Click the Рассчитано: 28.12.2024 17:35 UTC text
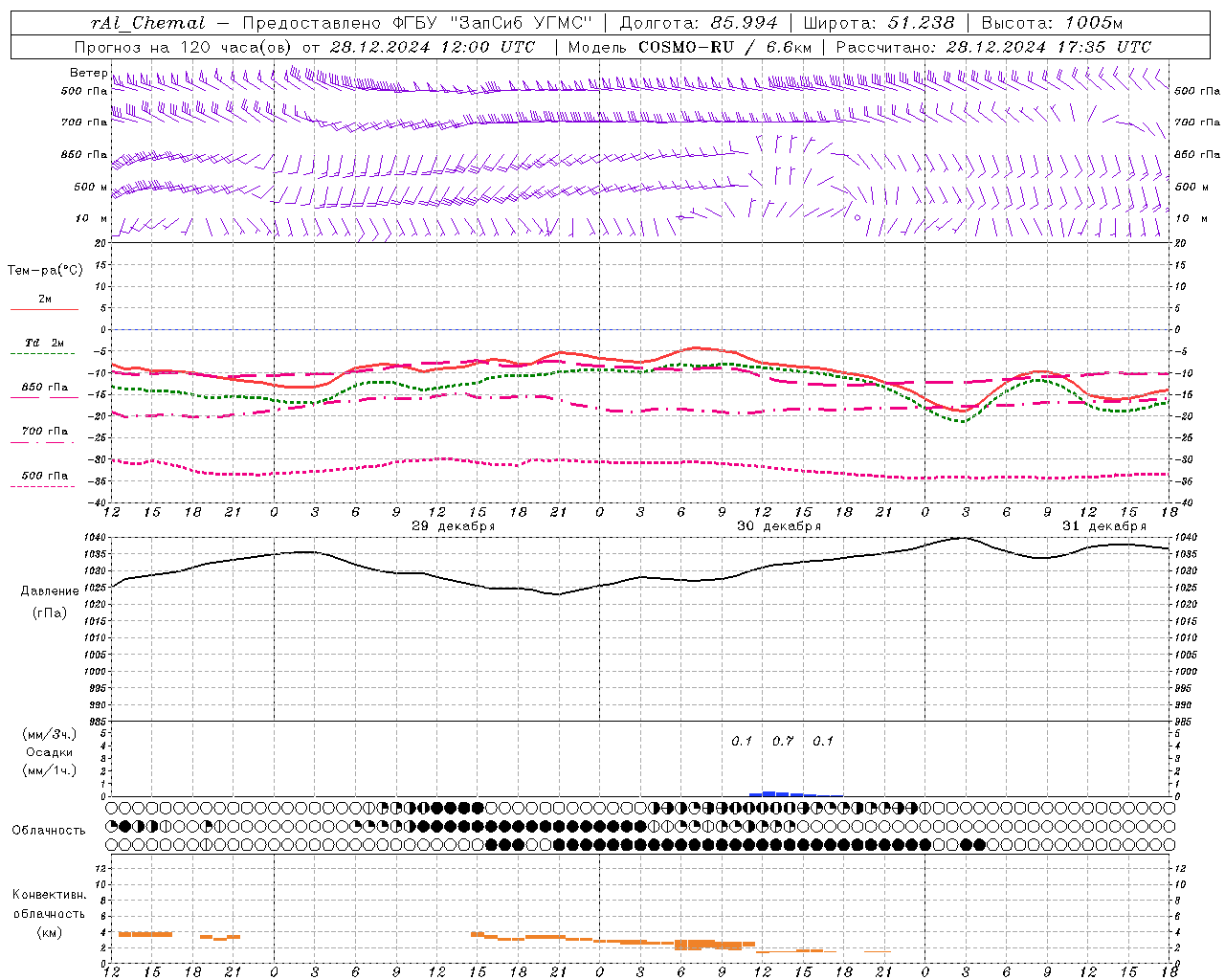This screenshot has height=980, width=1225. click(993, 47)
